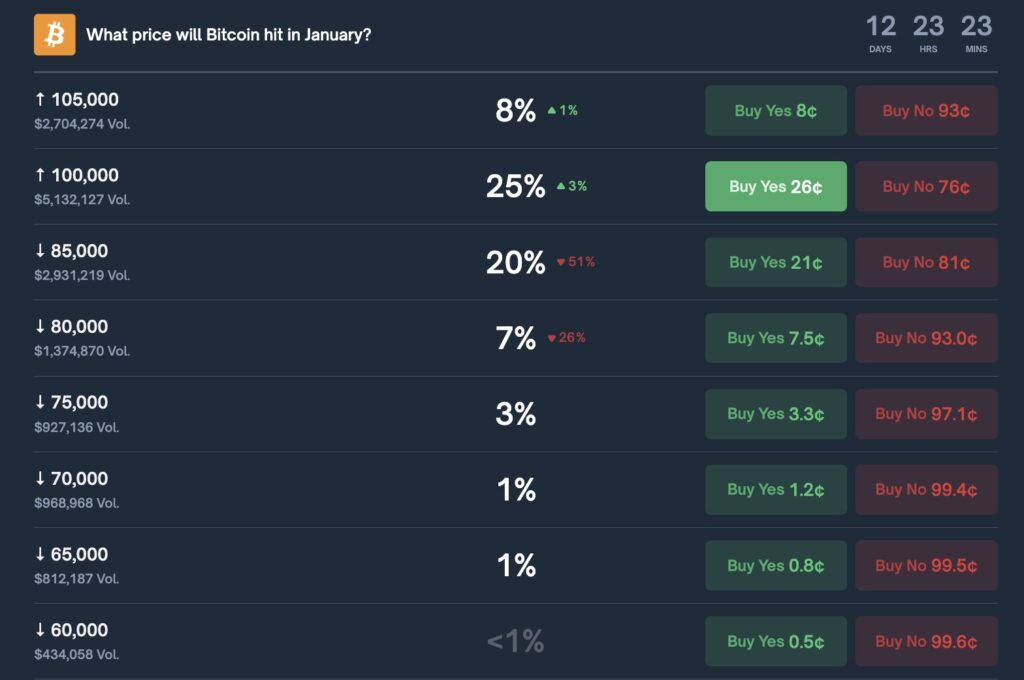Buy No at 76¢ for 100,000
The height and width of the screenshot is (680, 1024).
[926, 186]
